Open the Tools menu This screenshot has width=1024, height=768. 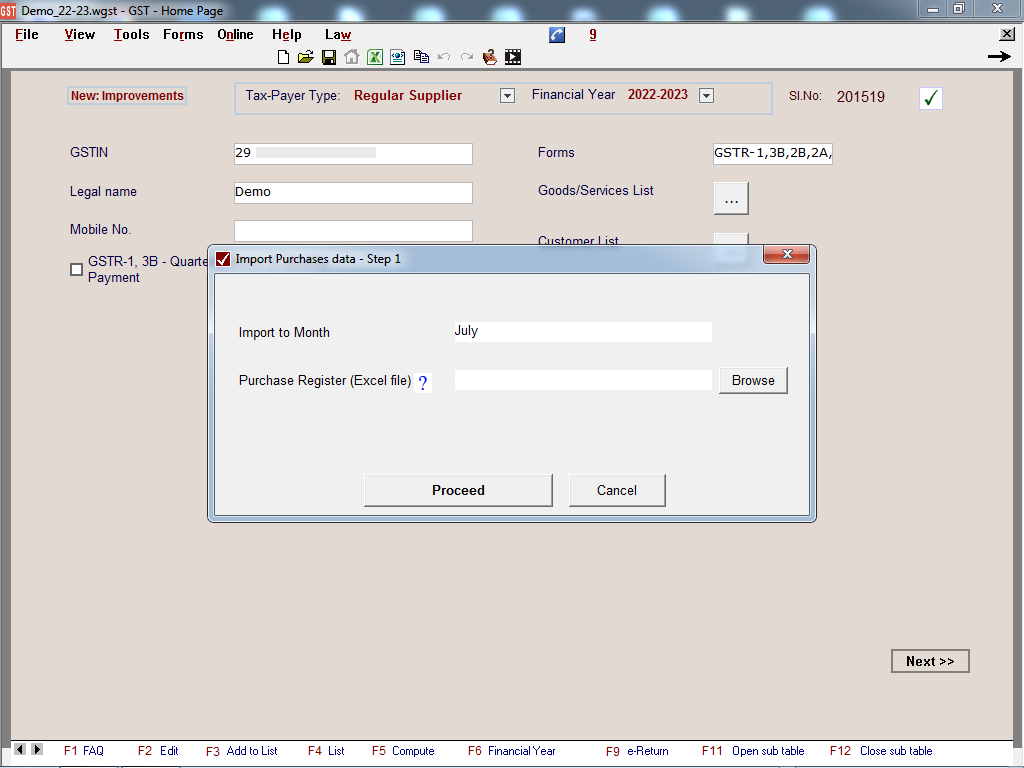(x=131, y=35)
